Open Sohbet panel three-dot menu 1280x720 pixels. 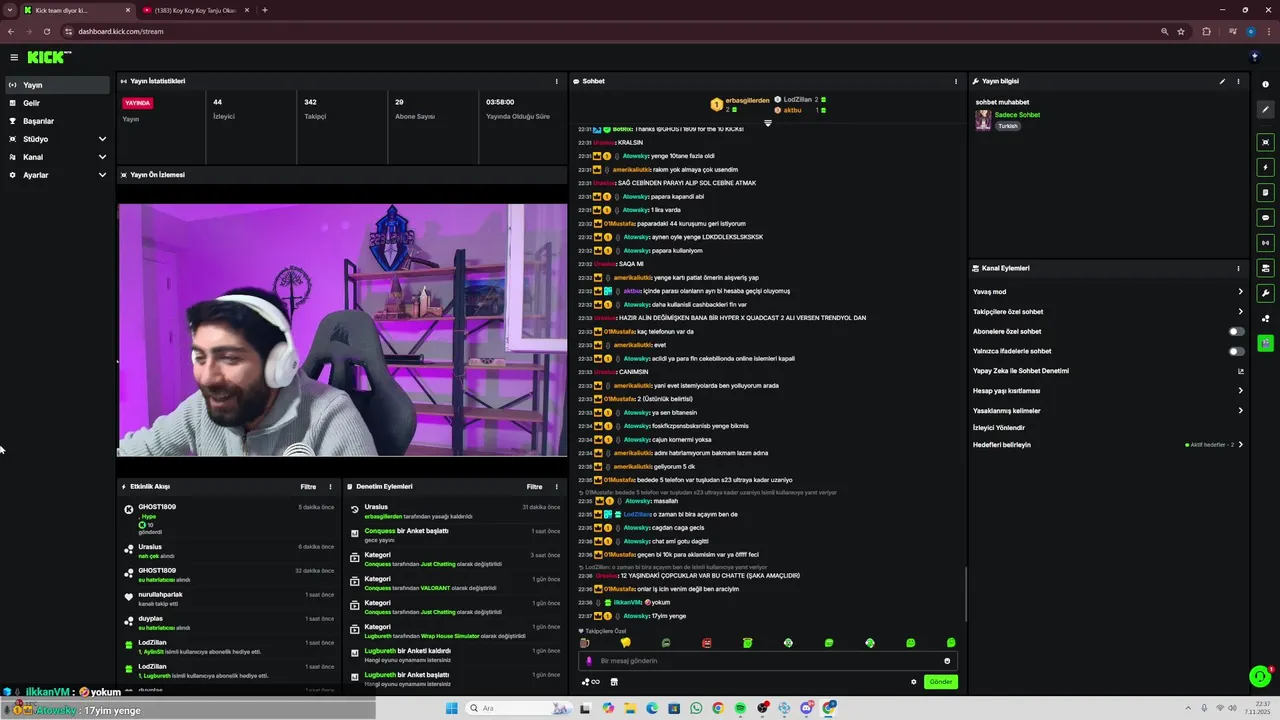click(x=958, y=81)
